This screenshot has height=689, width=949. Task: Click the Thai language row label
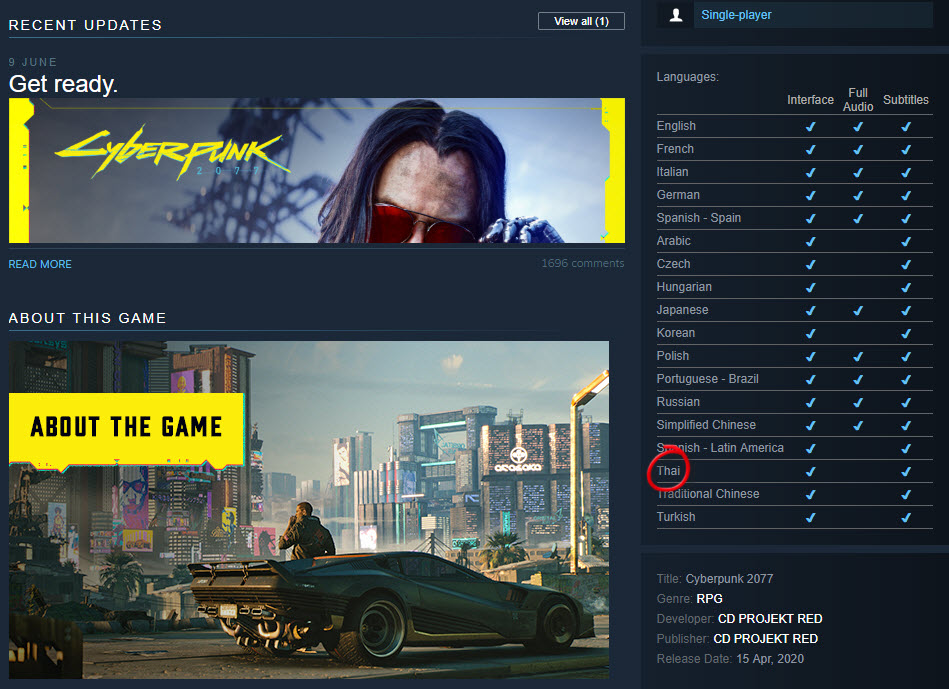(668, 471)
